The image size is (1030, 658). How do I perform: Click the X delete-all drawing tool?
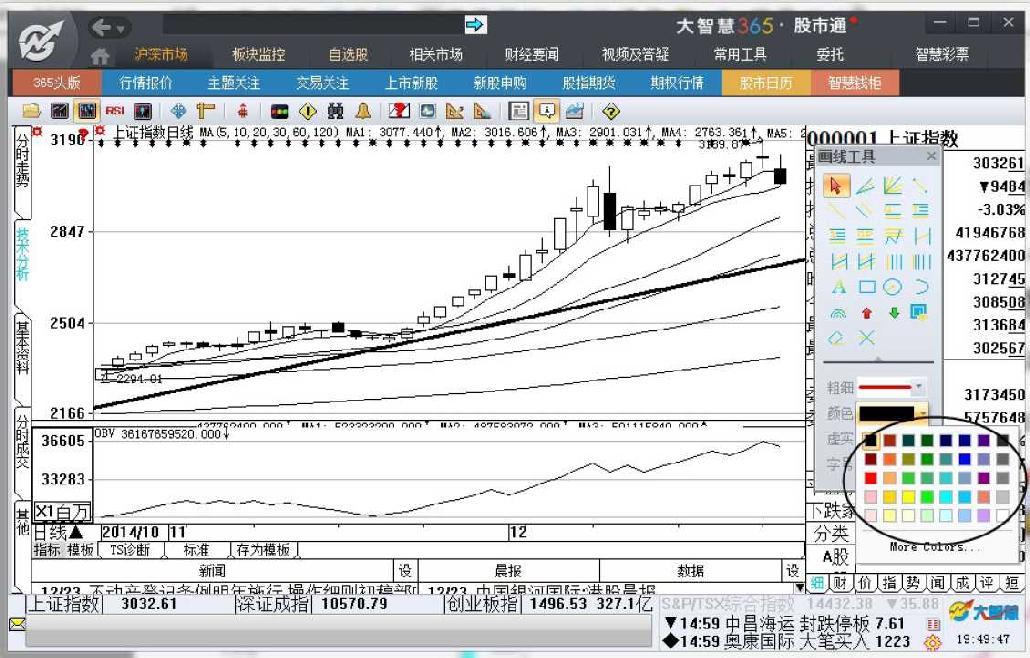click(866, 338)
